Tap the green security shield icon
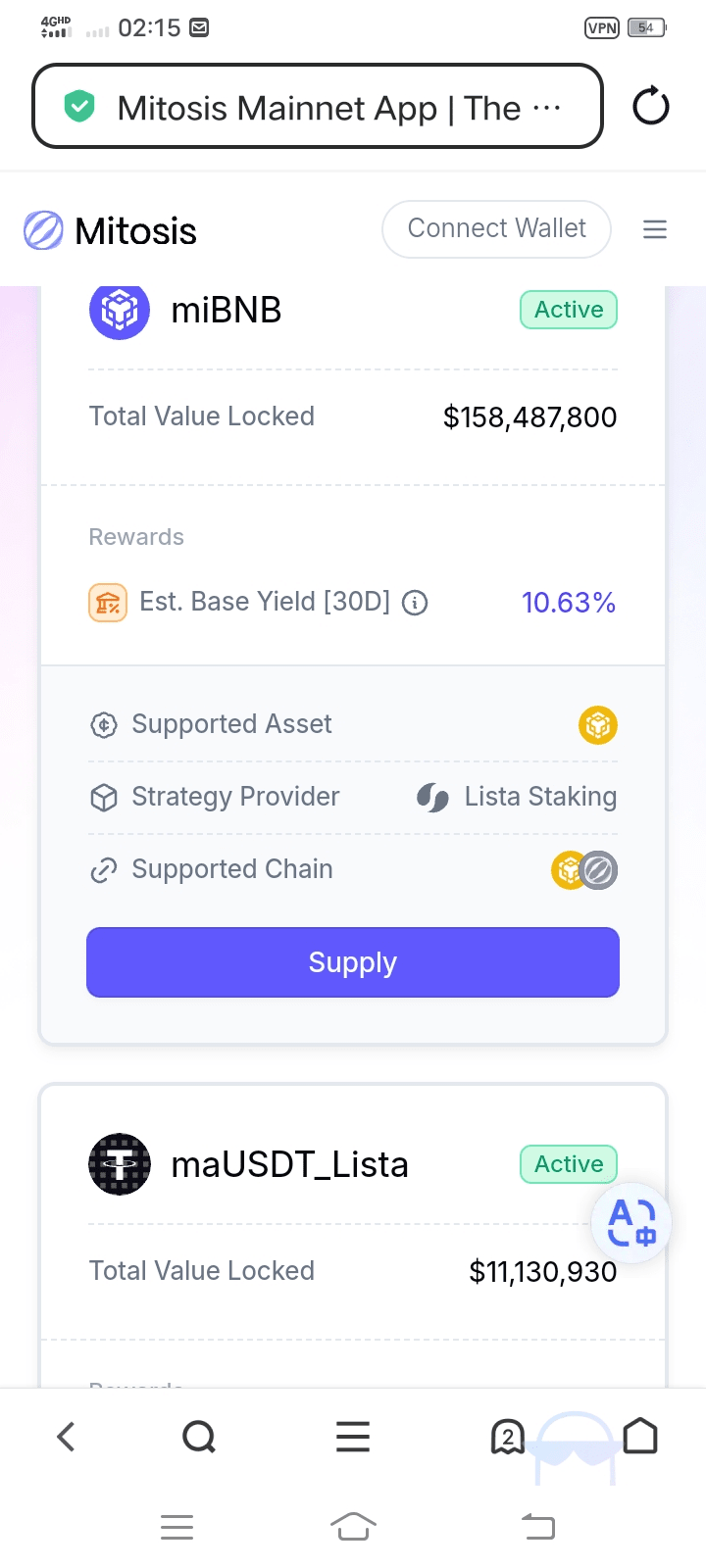The image size is (706, 1568). tap(79, 106)
